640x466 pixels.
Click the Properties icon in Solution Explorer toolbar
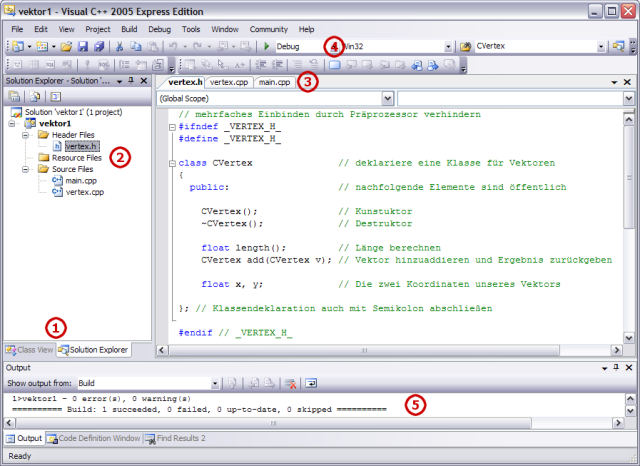pyautogui.click(x=15, y=97)
